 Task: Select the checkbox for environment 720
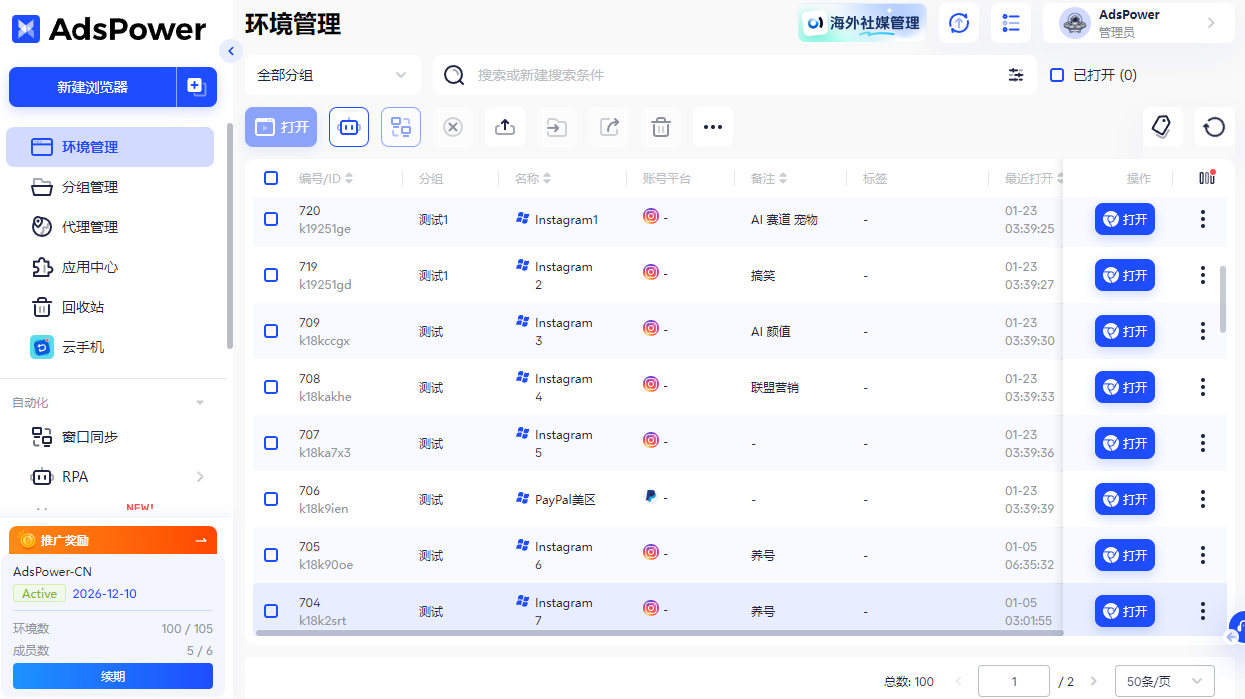coord(270,219)
